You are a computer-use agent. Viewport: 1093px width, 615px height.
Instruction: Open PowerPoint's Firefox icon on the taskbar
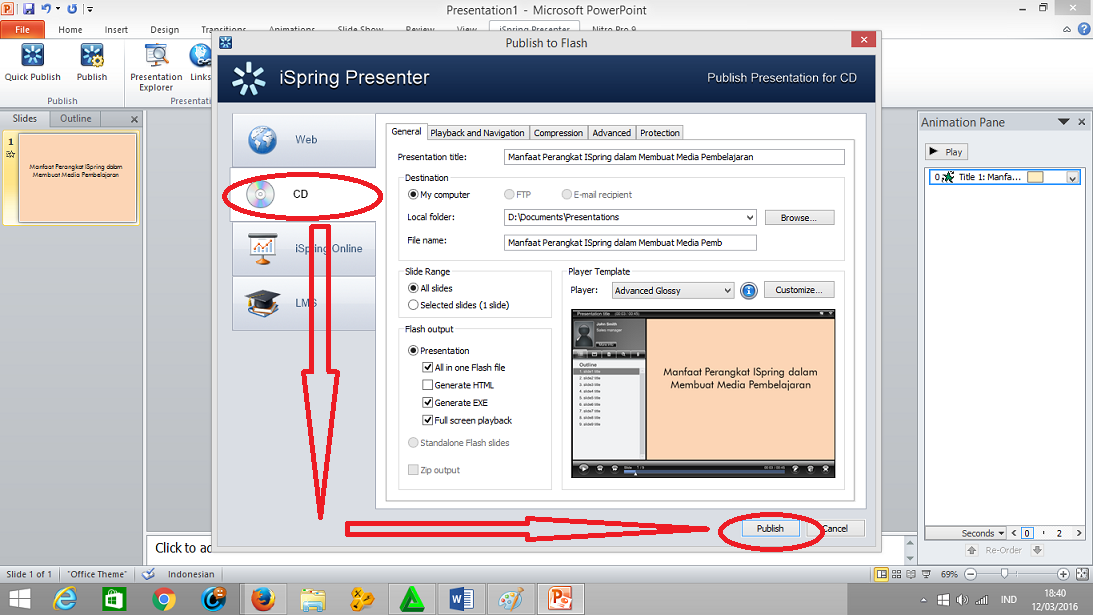tap(263, 599)
